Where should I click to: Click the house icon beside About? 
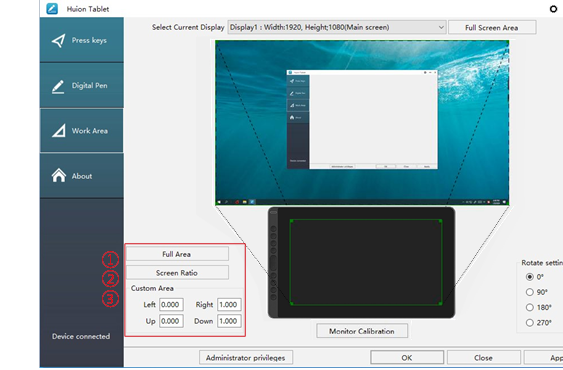pos(59,176)
